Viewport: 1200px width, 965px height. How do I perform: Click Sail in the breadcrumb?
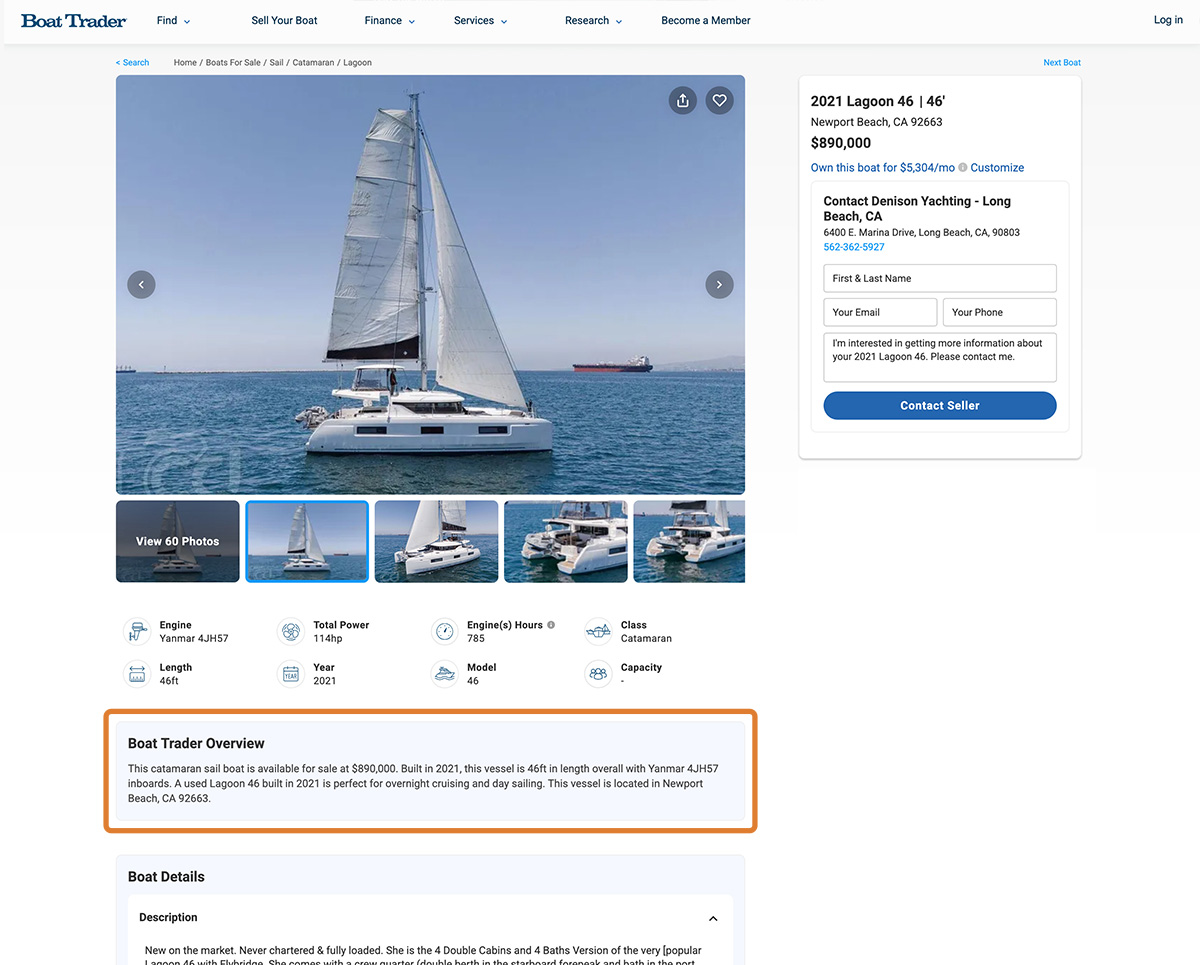tap(276, 63)
